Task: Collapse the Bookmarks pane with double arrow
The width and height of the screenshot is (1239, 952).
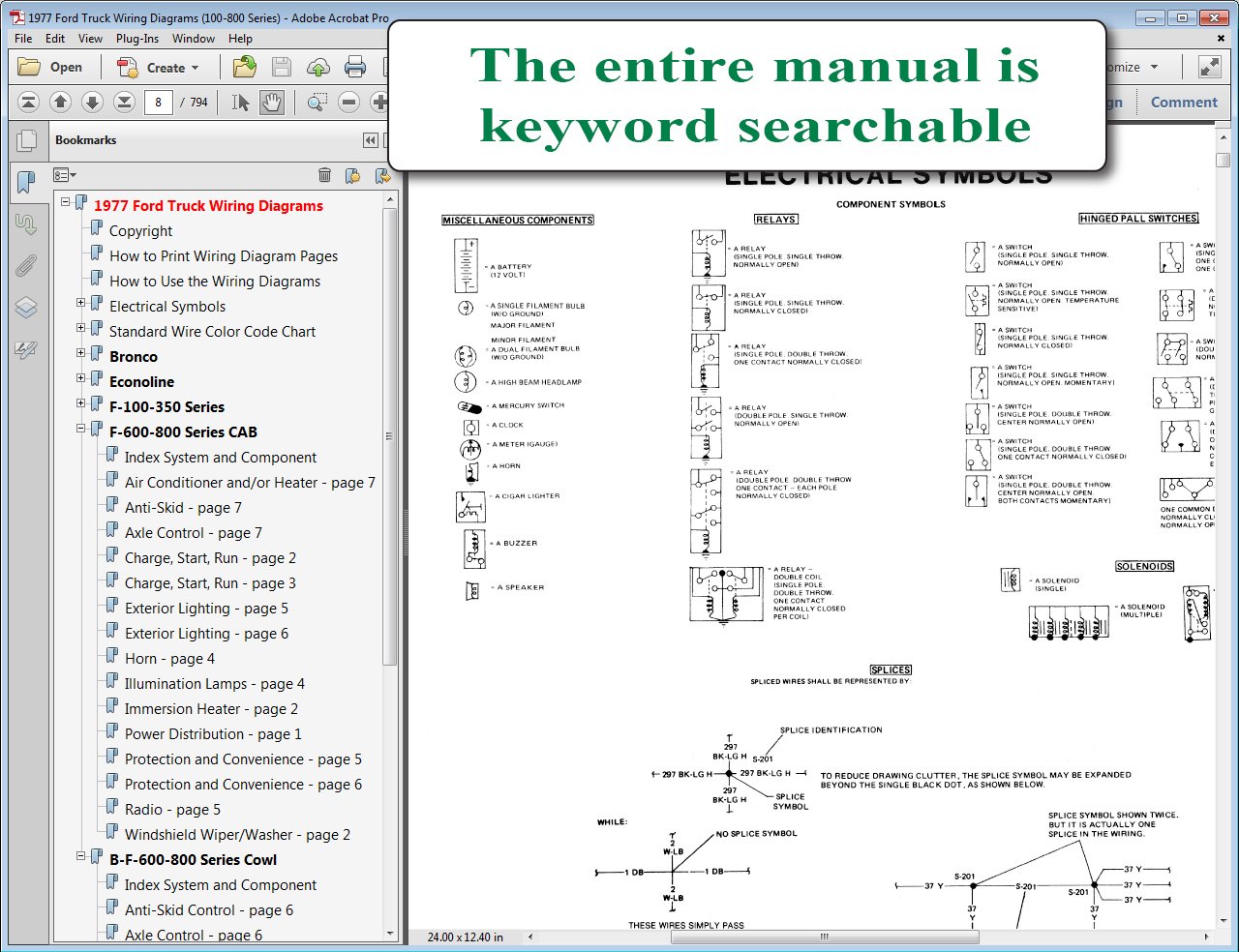Action: pyautogui.click(x=370, y=140)
